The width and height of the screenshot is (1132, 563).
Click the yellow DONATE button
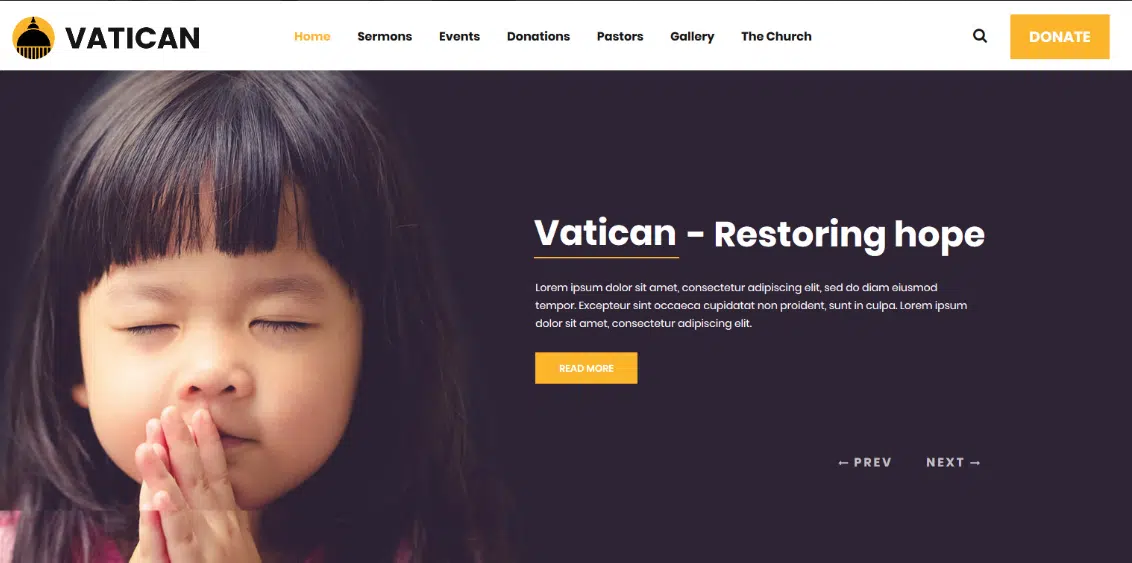coord(1060,37)
